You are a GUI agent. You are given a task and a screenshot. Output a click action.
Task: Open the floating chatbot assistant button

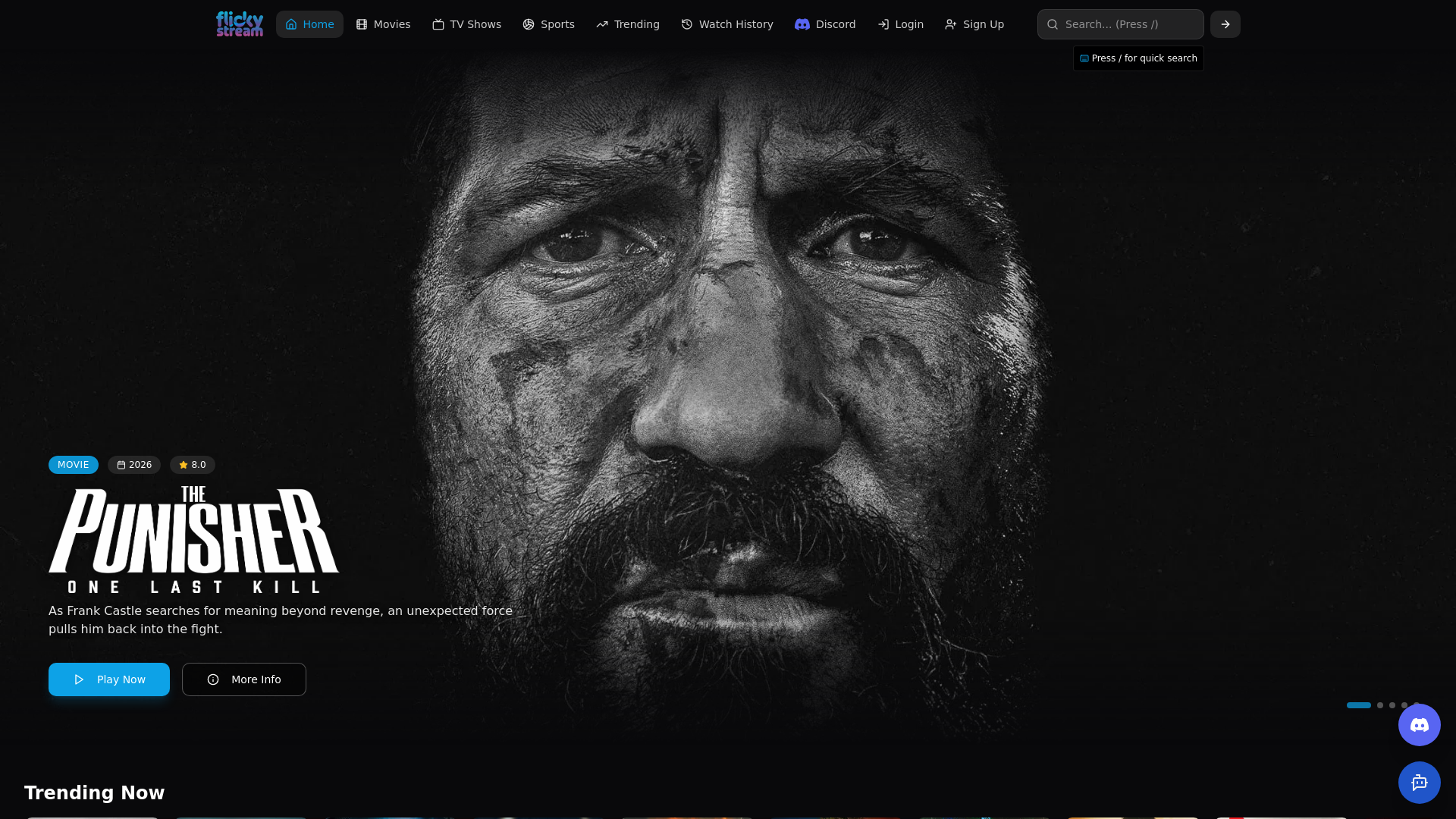click(x=1420, y=783)
